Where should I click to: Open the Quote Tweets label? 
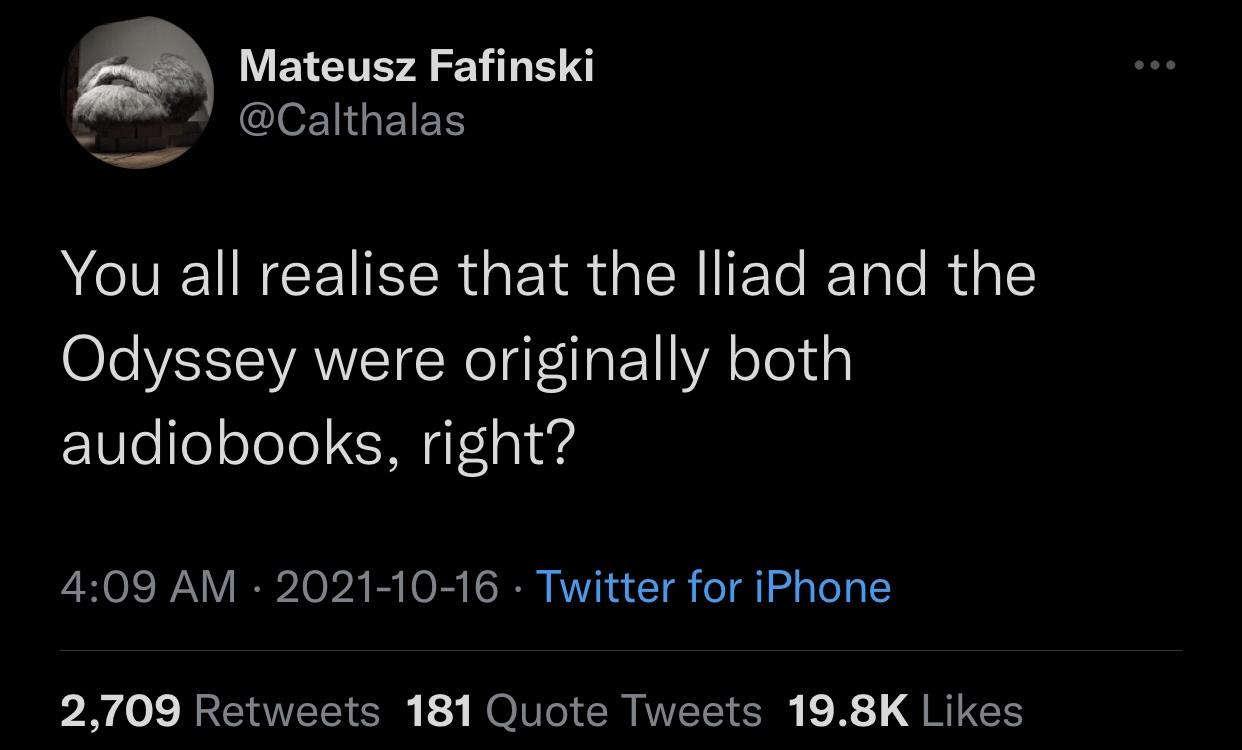tap(623, 711)
